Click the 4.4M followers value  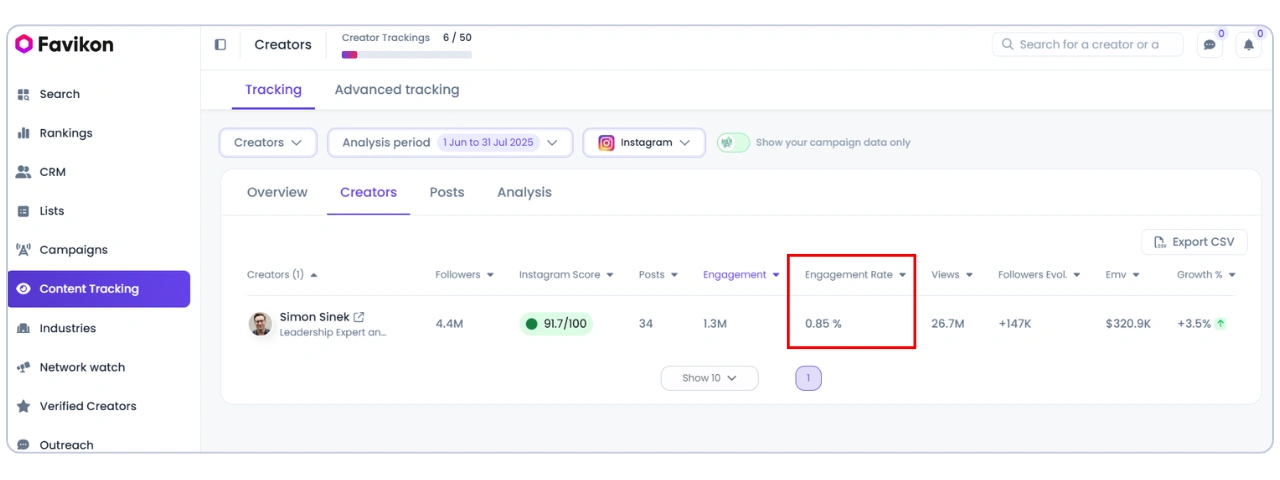(x=449, y=324)
